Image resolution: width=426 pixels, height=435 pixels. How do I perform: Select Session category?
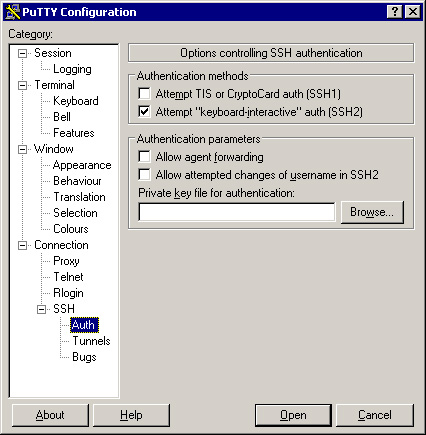point(53,53)
